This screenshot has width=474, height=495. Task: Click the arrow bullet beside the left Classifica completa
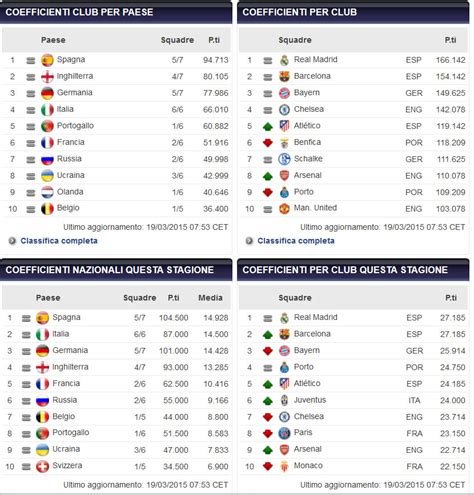12,241
